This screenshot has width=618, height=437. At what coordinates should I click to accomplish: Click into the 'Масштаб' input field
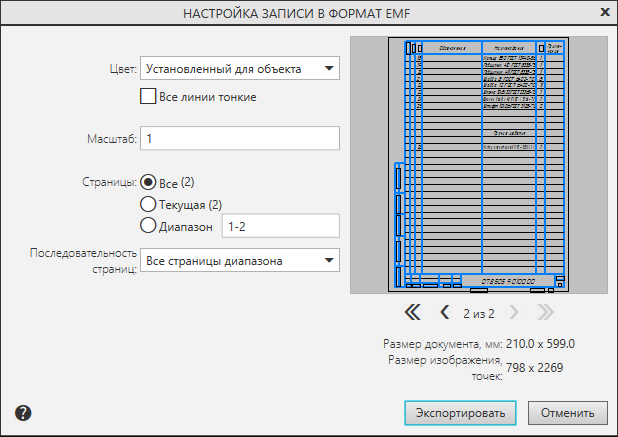[240, 137]
